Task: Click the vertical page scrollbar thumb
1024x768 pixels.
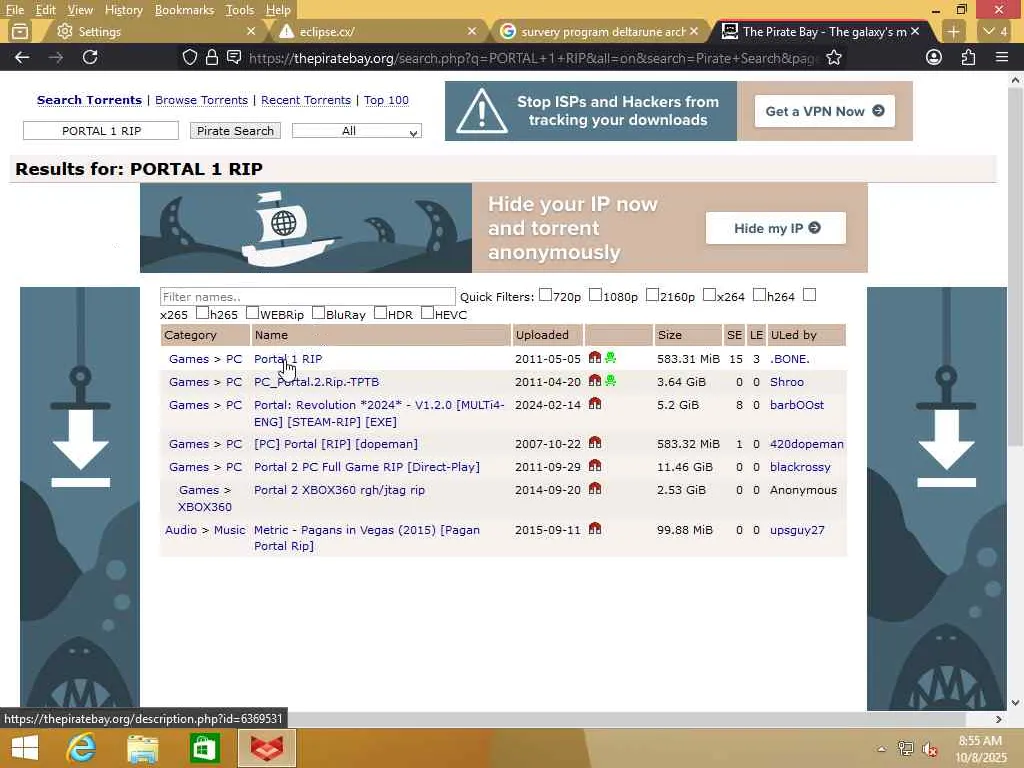Action: 1014,266
